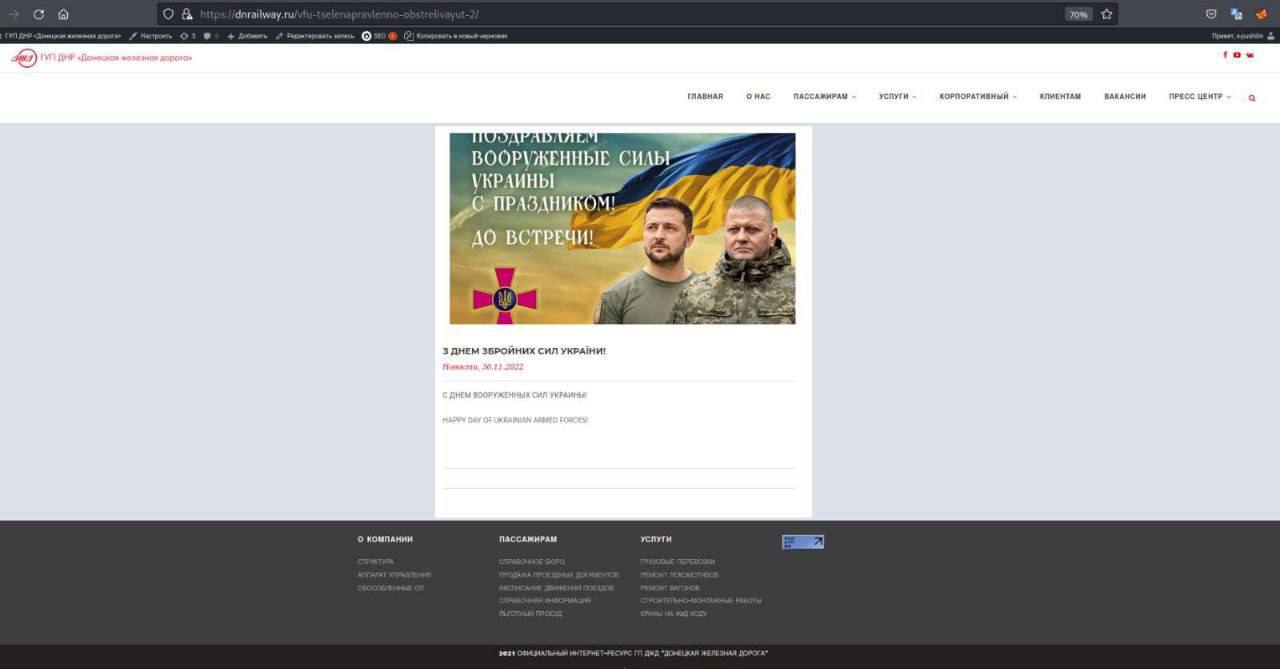Expand the ПРЕСС ЦЕНТР dropdown
This screenshot has width=1280, height=669.
[1199, 97]
